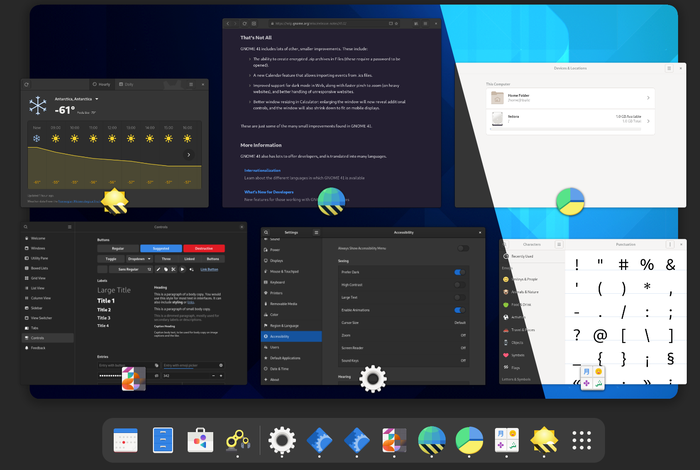Click the Link Button hyperlink
Screen dimensions: 700x470
209,269
